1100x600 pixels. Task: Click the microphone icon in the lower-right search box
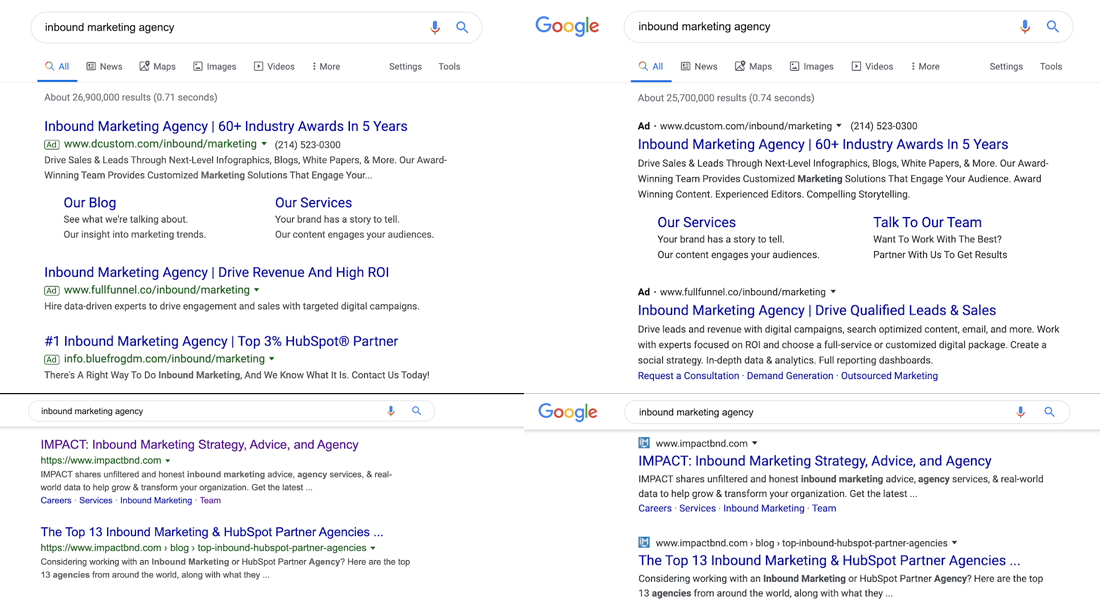pos(1021,412)
